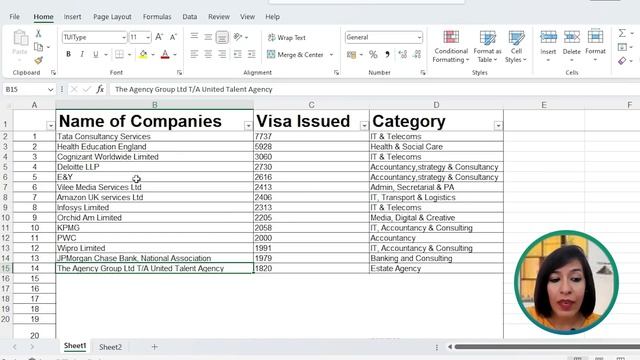Click the Fill down icon

(x=622, y=47)
